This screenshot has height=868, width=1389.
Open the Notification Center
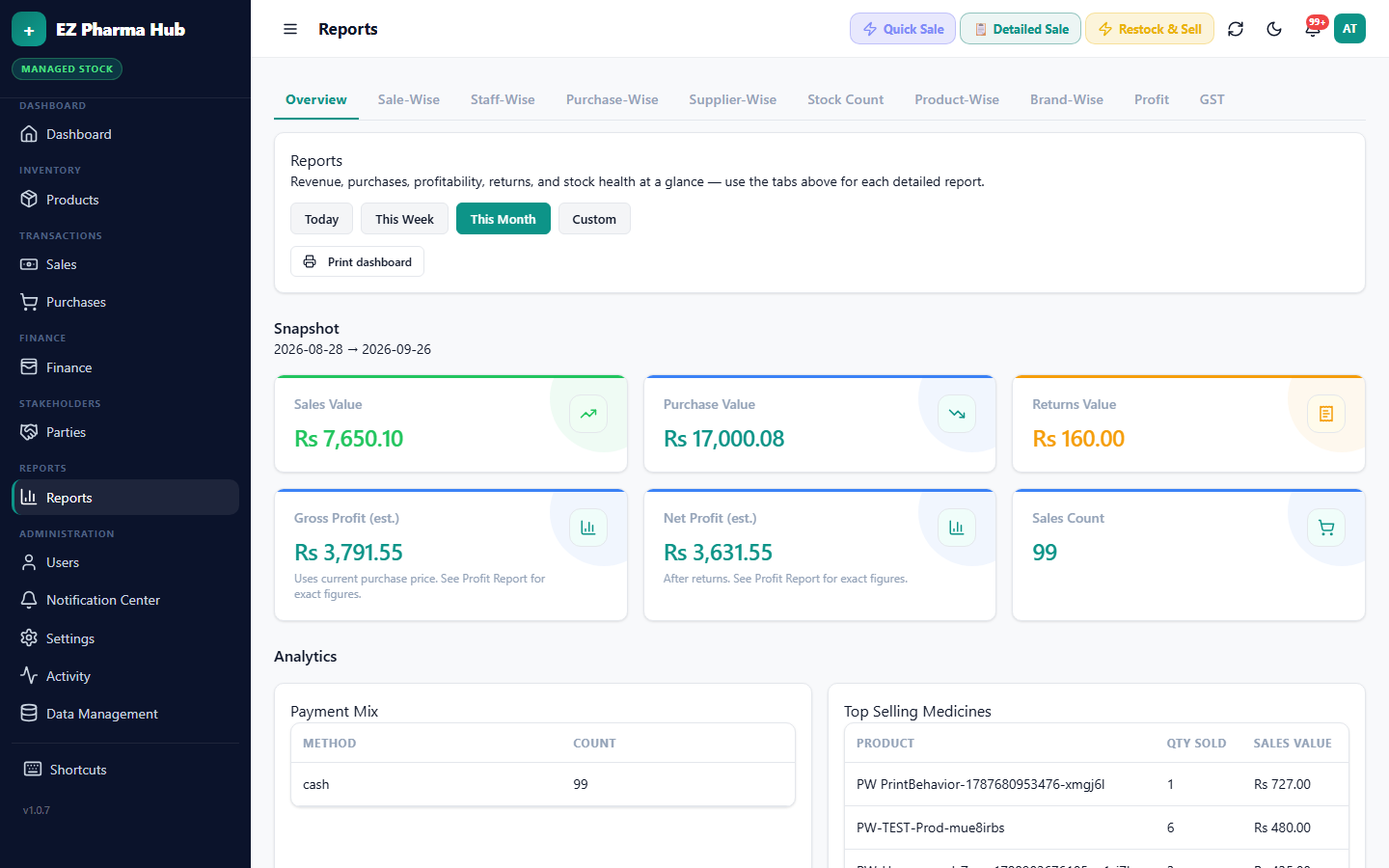(125, 600)
